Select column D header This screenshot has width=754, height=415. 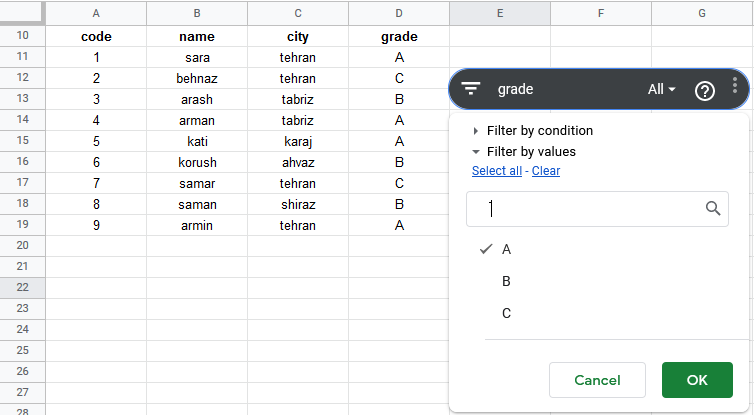[399, 13]
